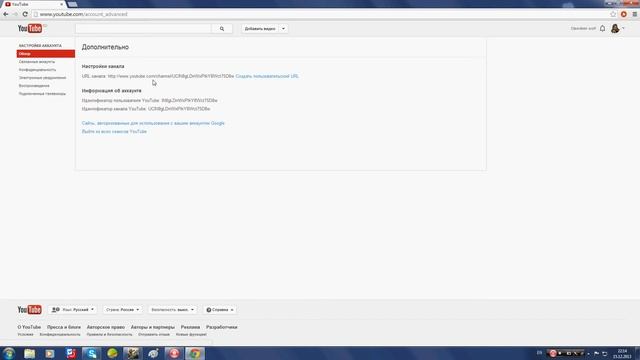Select the YouTube browser tab
This screenshot has width=640, height=360.
(x=33, y=4)
